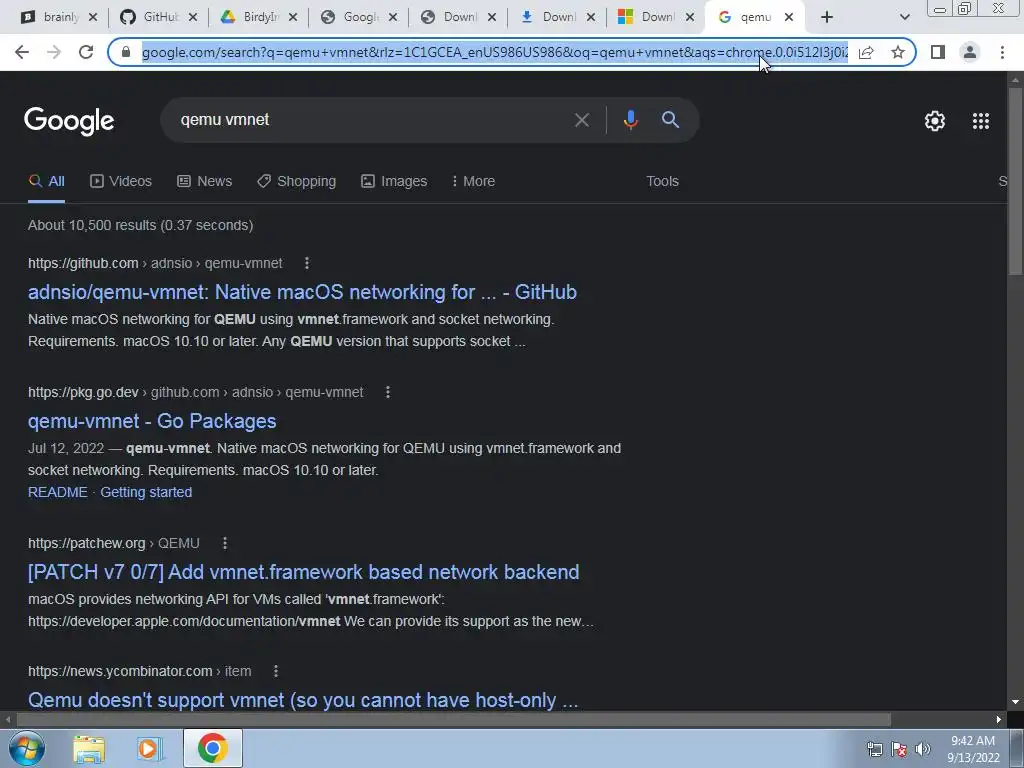The height and width of the screenshot is (768, 1024).
Task: Open Google apps grid
Action: [980, 121]
